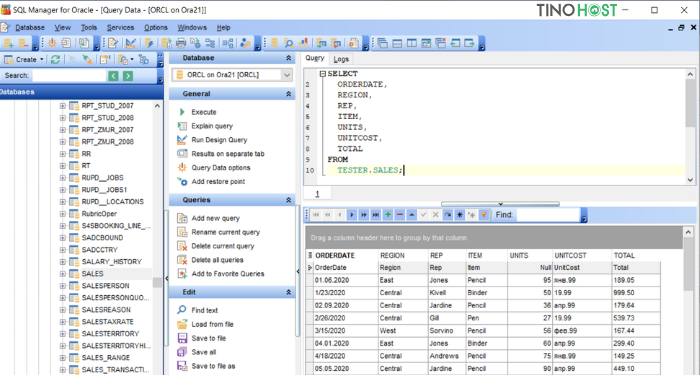This screenshot has width=700, height=375.
Task: Click the cascade windows icon in toolbar
Action: click(382, 43)
